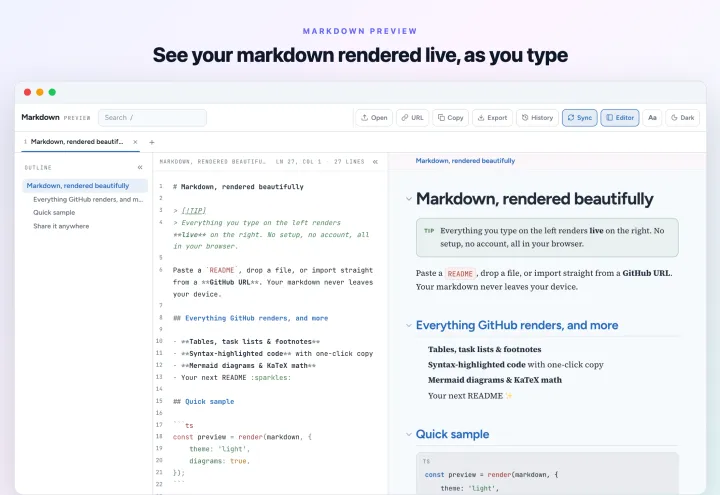The image size is (720, 495).
Task: Click editor line '## Quick sample'
Action: click(203, 402)
